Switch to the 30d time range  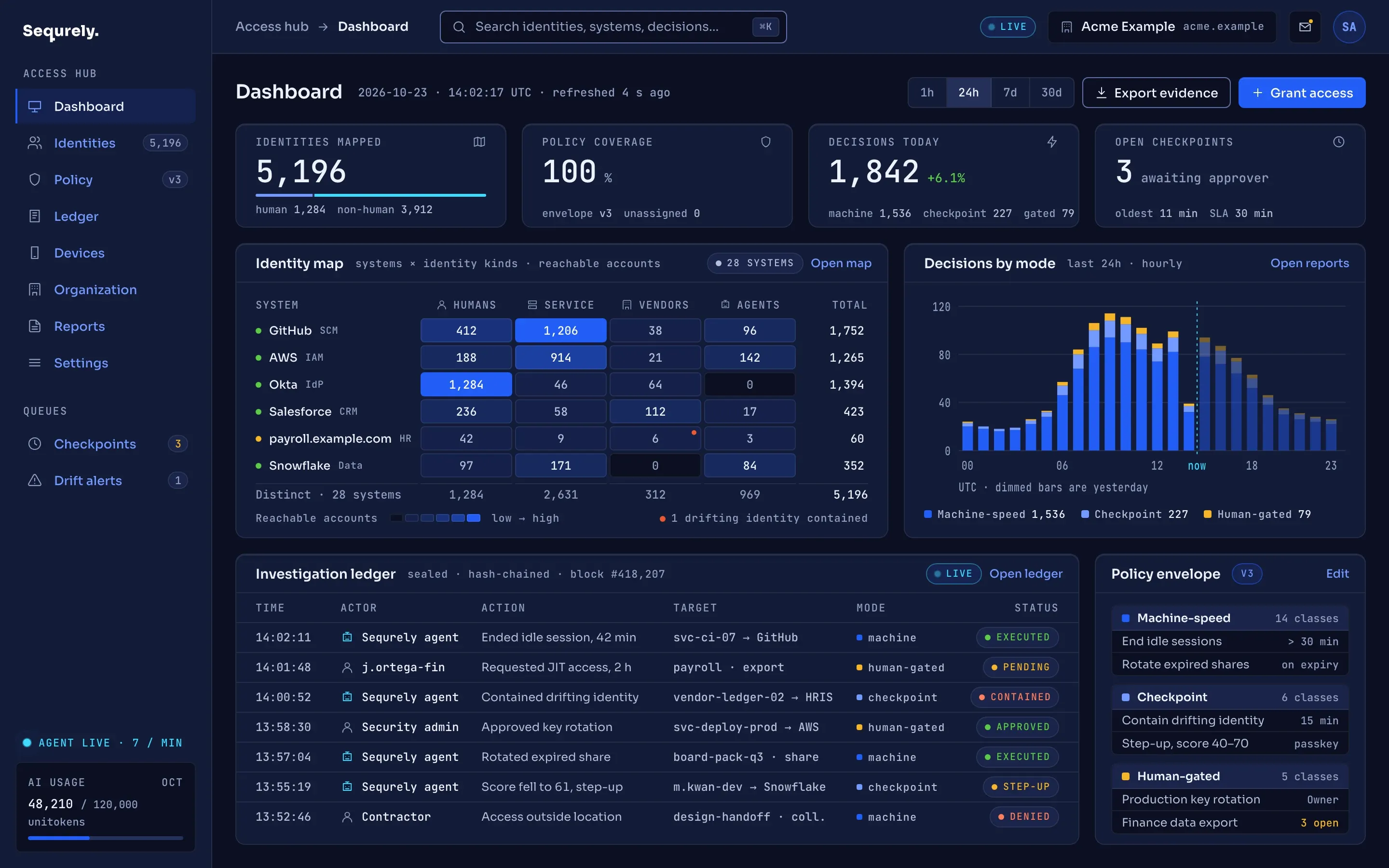point(1051,93)
